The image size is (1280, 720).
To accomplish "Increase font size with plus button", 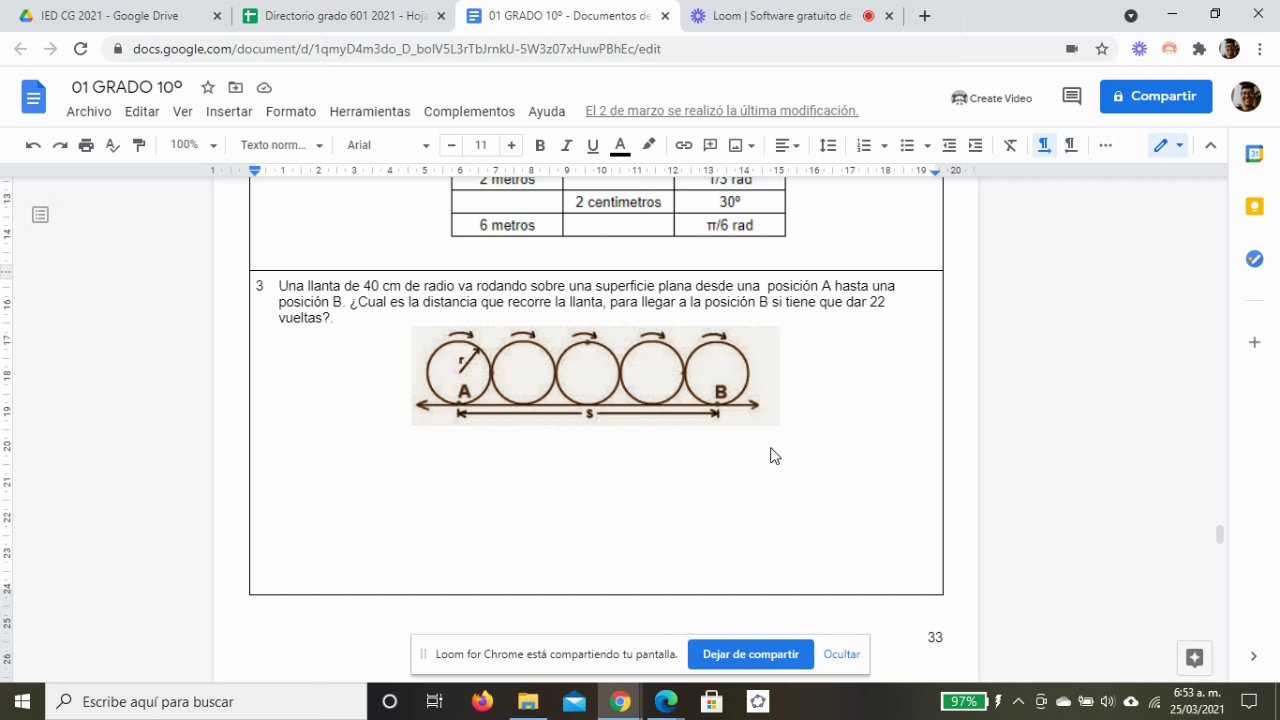I will (511, 145).
